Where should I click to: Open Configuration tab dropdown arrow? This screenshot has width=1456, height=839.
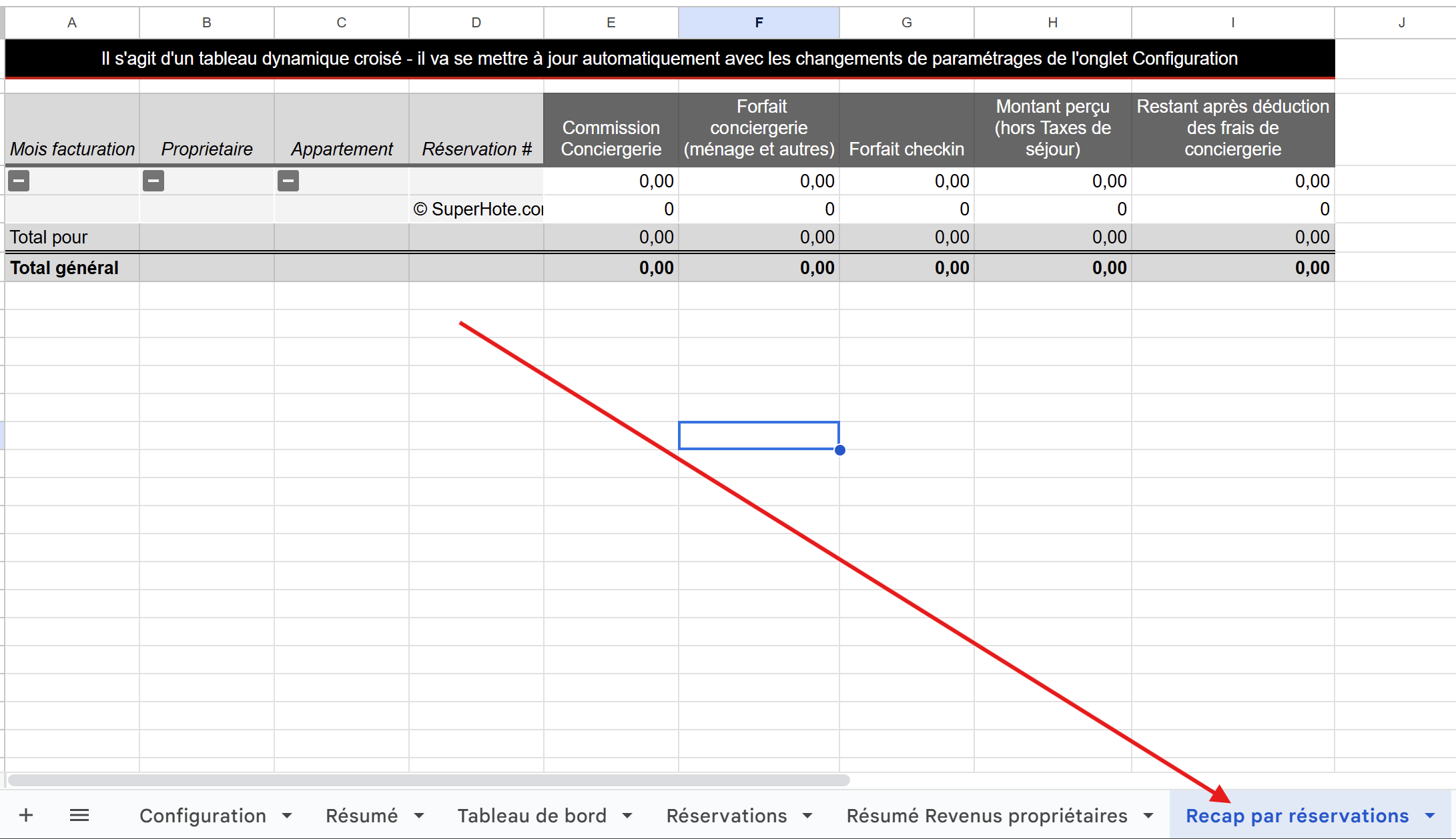[288, 816]
